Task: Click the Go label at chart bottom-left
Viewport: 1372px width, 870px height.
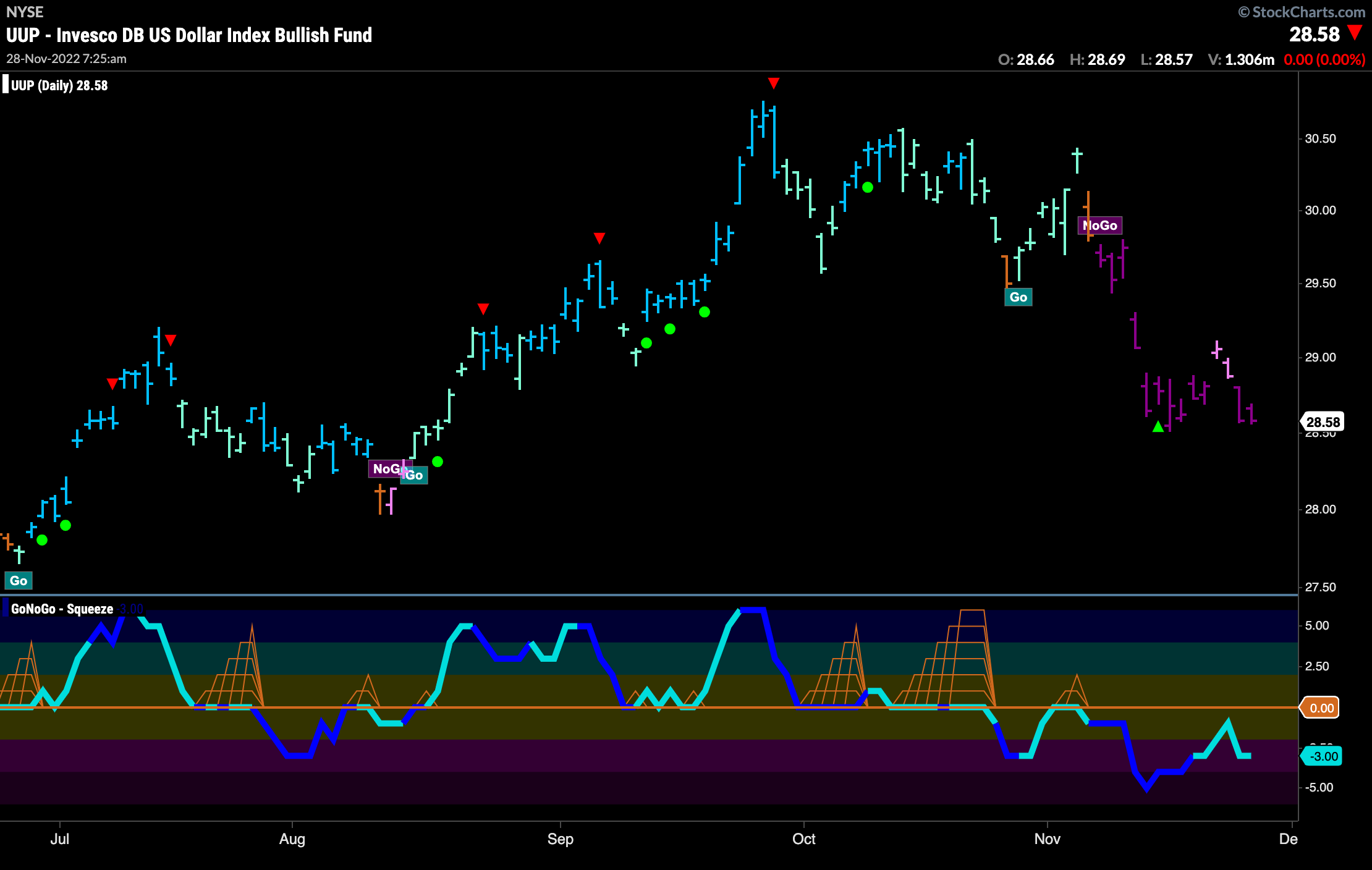Action: [19, 581]
